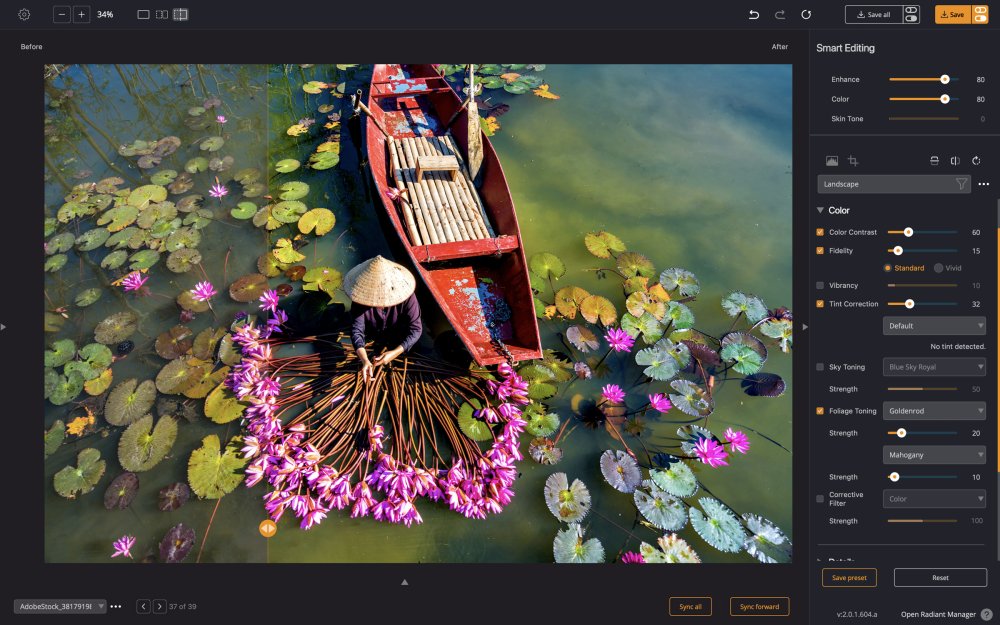Click Open Radiant Manager link
Image resolution: width=1000 pixels, height=625 pixels.
pos(938,614)
